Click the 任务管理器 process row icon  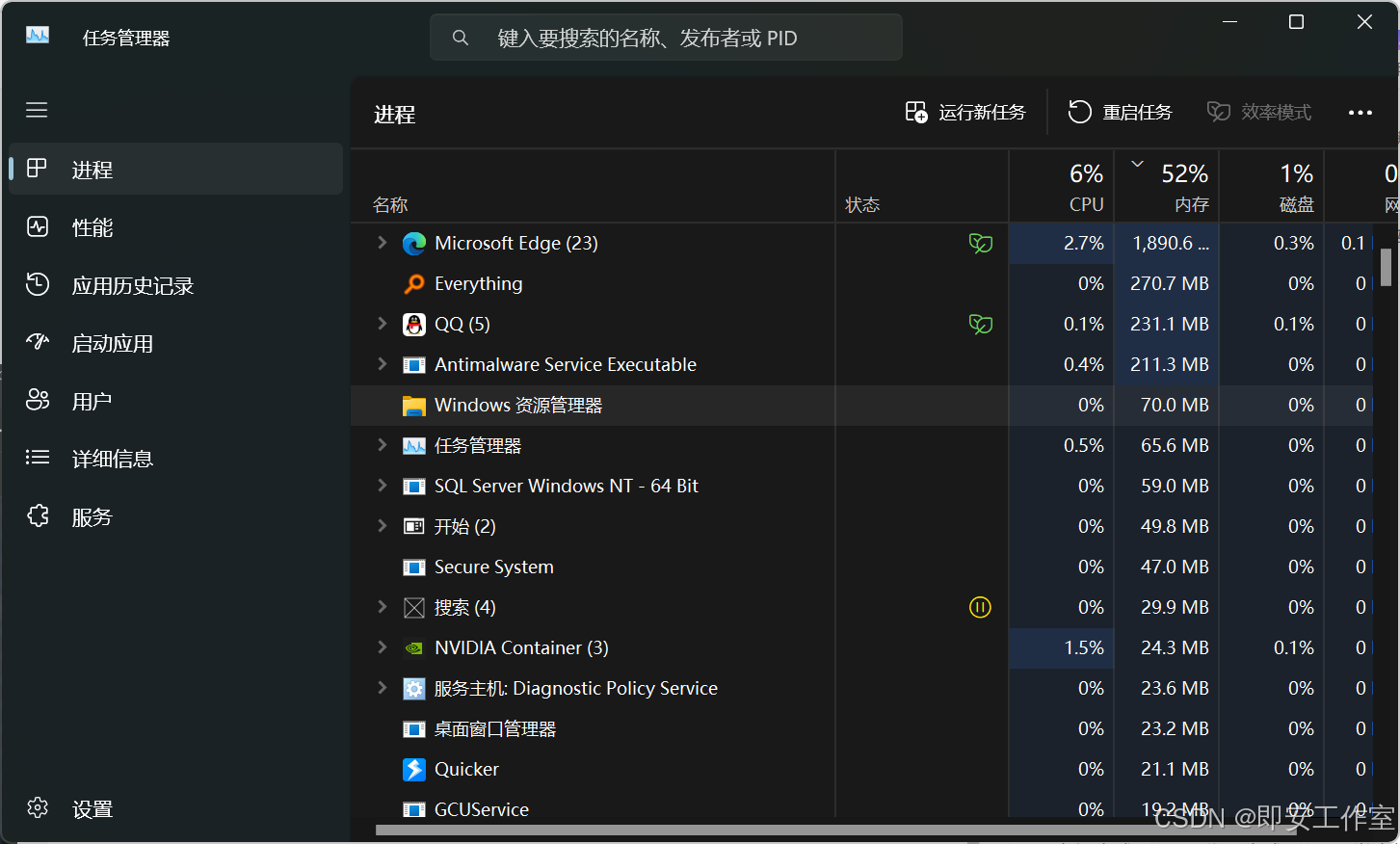[414, 446]
